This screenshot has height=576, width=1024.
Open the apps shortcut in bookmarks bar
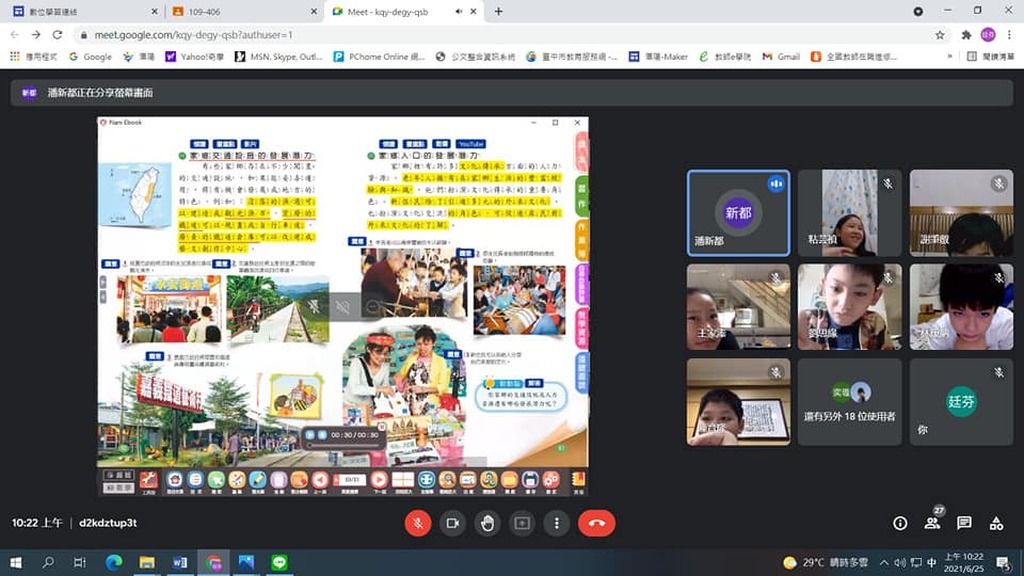tap(33, 57)
